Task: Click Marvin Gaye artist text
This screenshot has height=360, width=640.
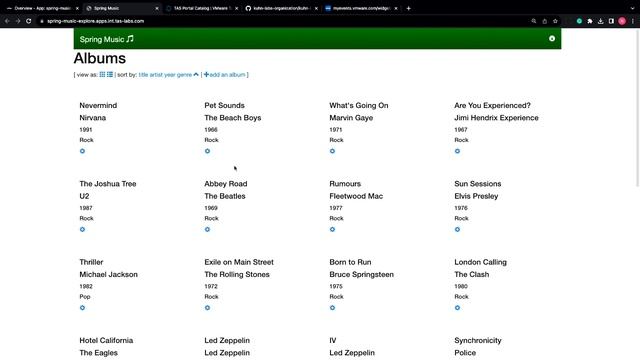Action: pos(351,118)
